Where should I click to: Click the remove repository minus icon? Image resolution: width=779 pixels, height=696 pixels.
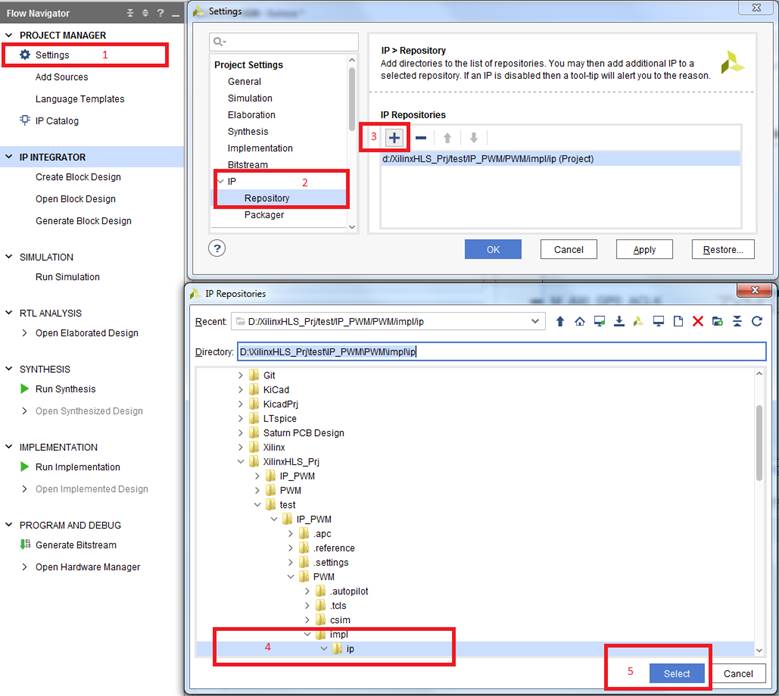coord(421,138)
